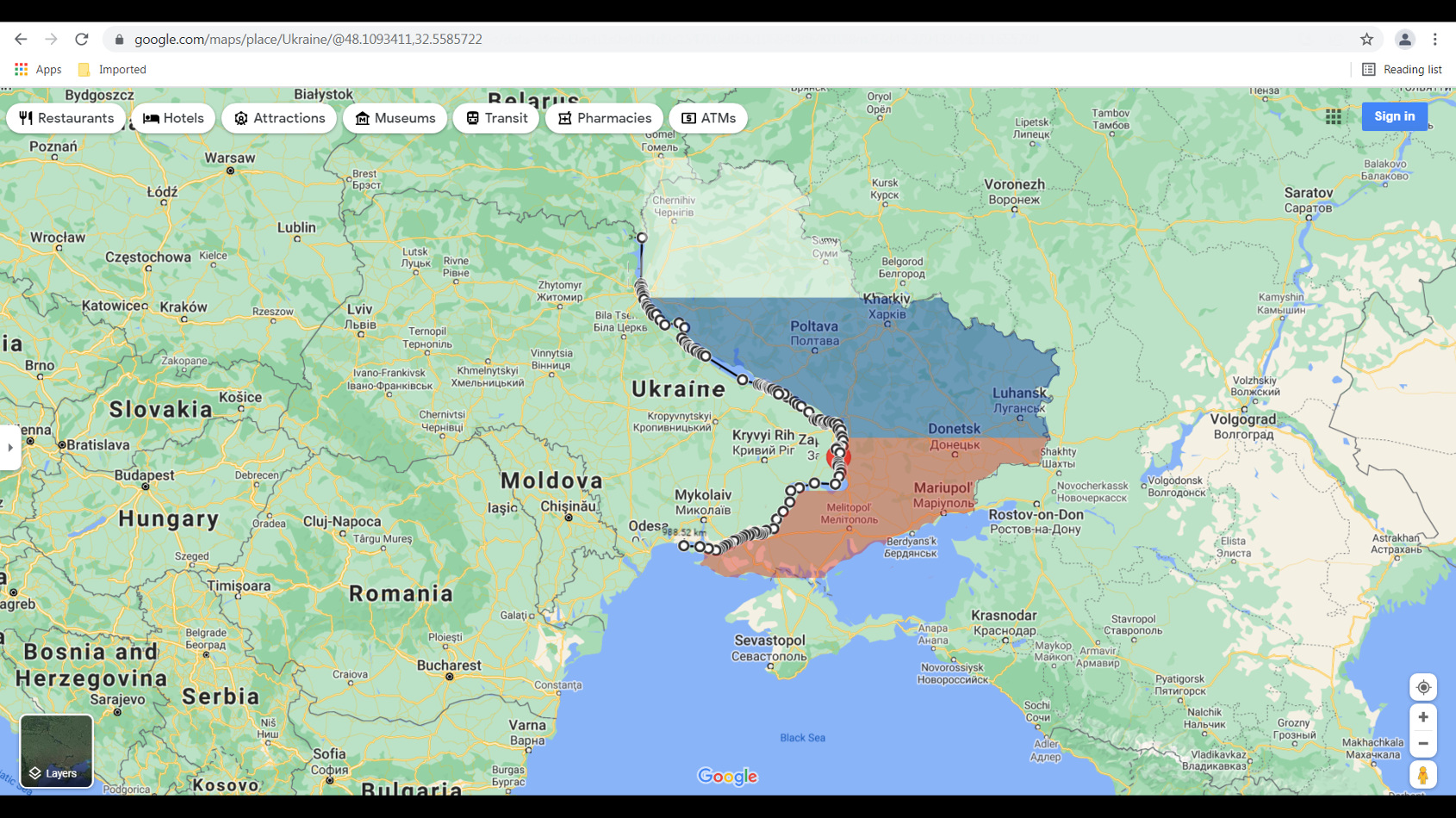Show Transit options on the map
Screen dimensions: 1456x818
pos(496,118)
